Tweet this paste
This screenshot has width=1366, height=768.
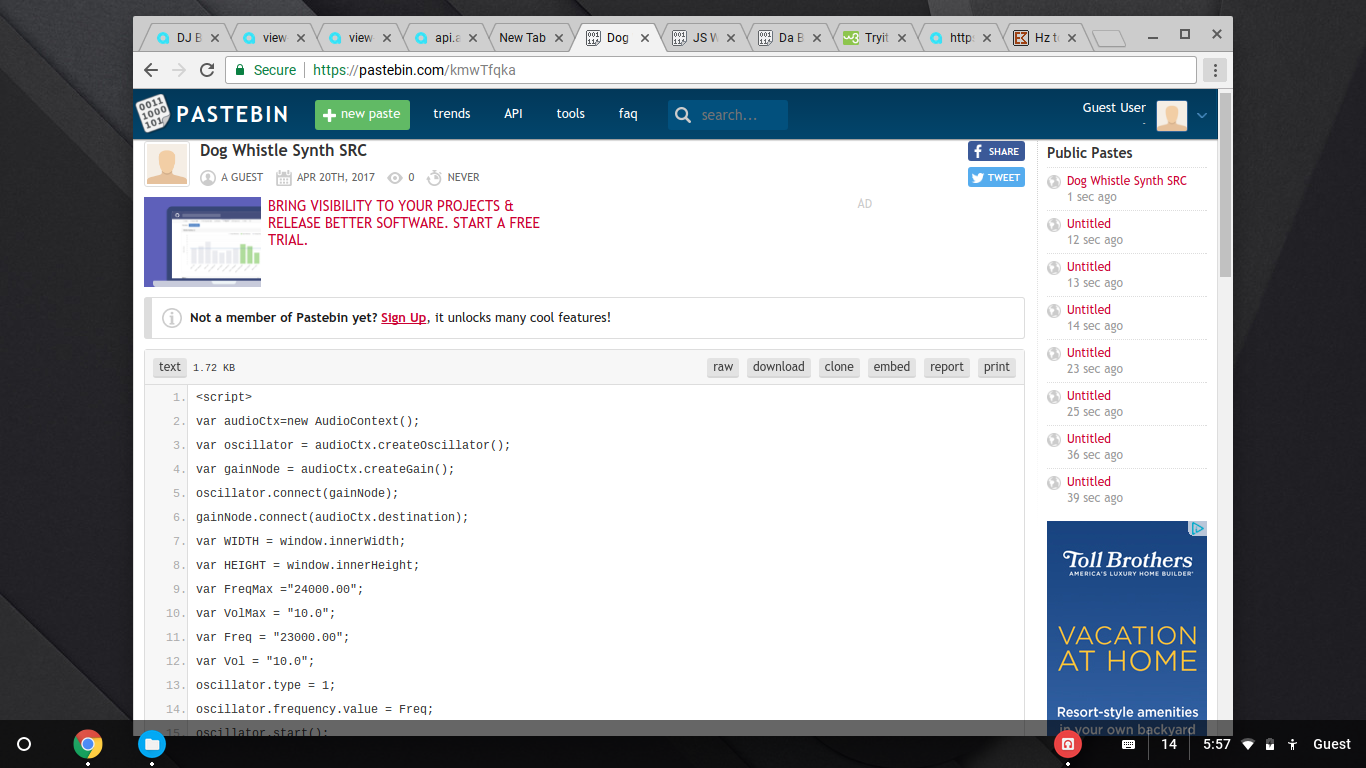pos(996,177)
